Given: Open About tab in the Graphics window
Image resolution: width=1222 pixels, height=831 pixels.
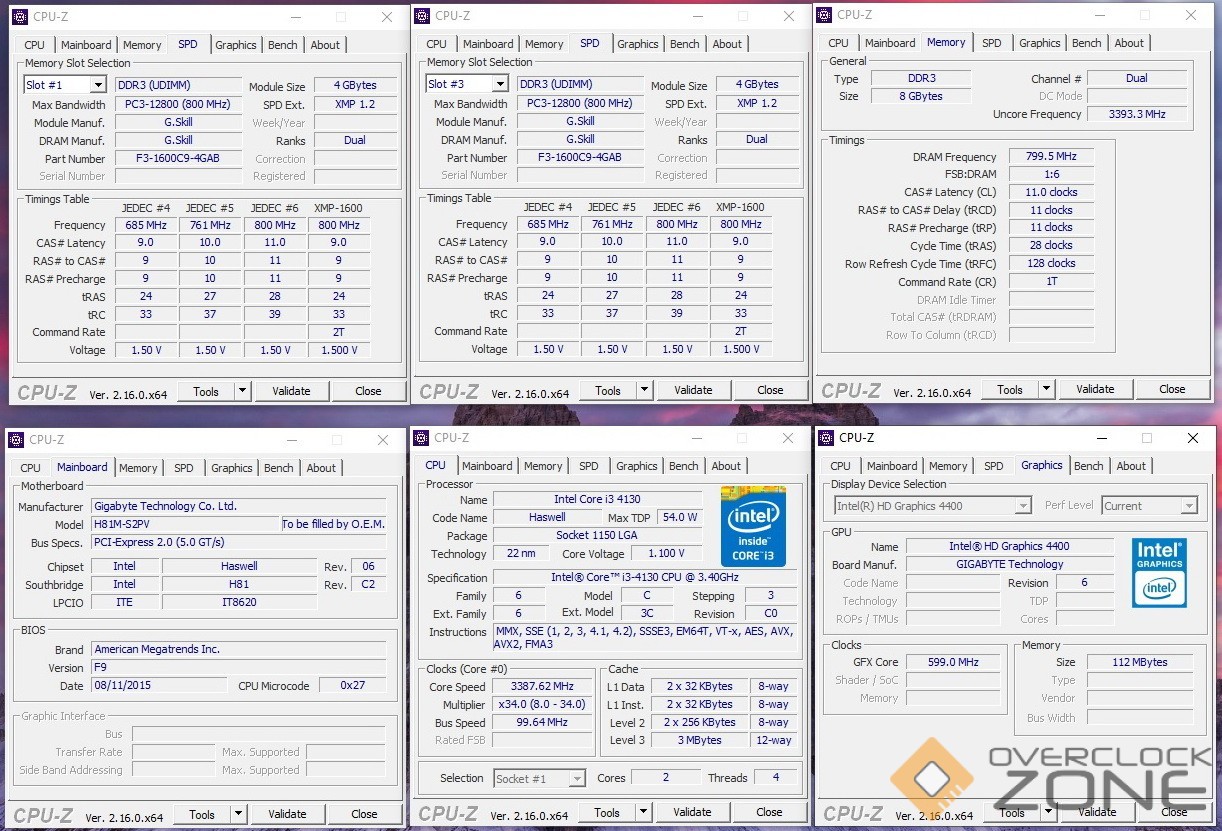Looking at the screenshot, I should tap(1131, 466).
